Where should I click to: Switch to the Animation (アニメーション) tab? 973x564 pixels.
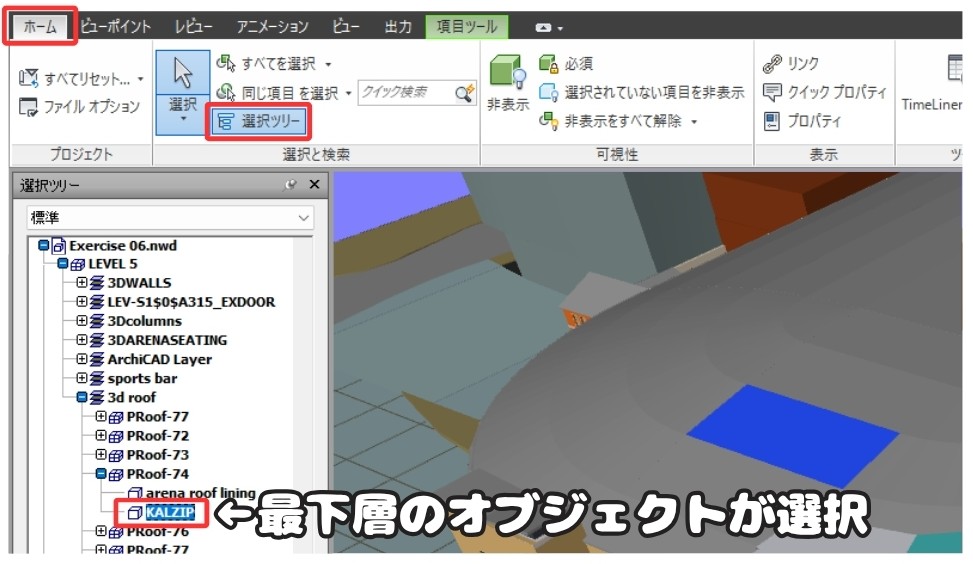click(272, 26)
